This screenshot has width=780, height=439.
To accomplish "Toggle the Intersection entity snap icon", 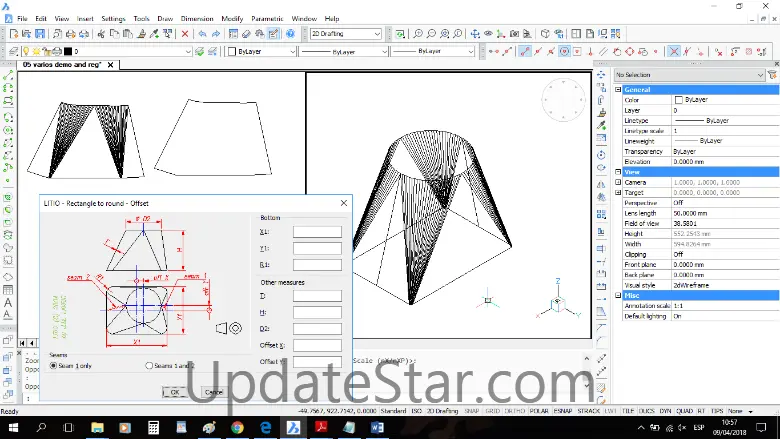I will (x=674, y=51).
